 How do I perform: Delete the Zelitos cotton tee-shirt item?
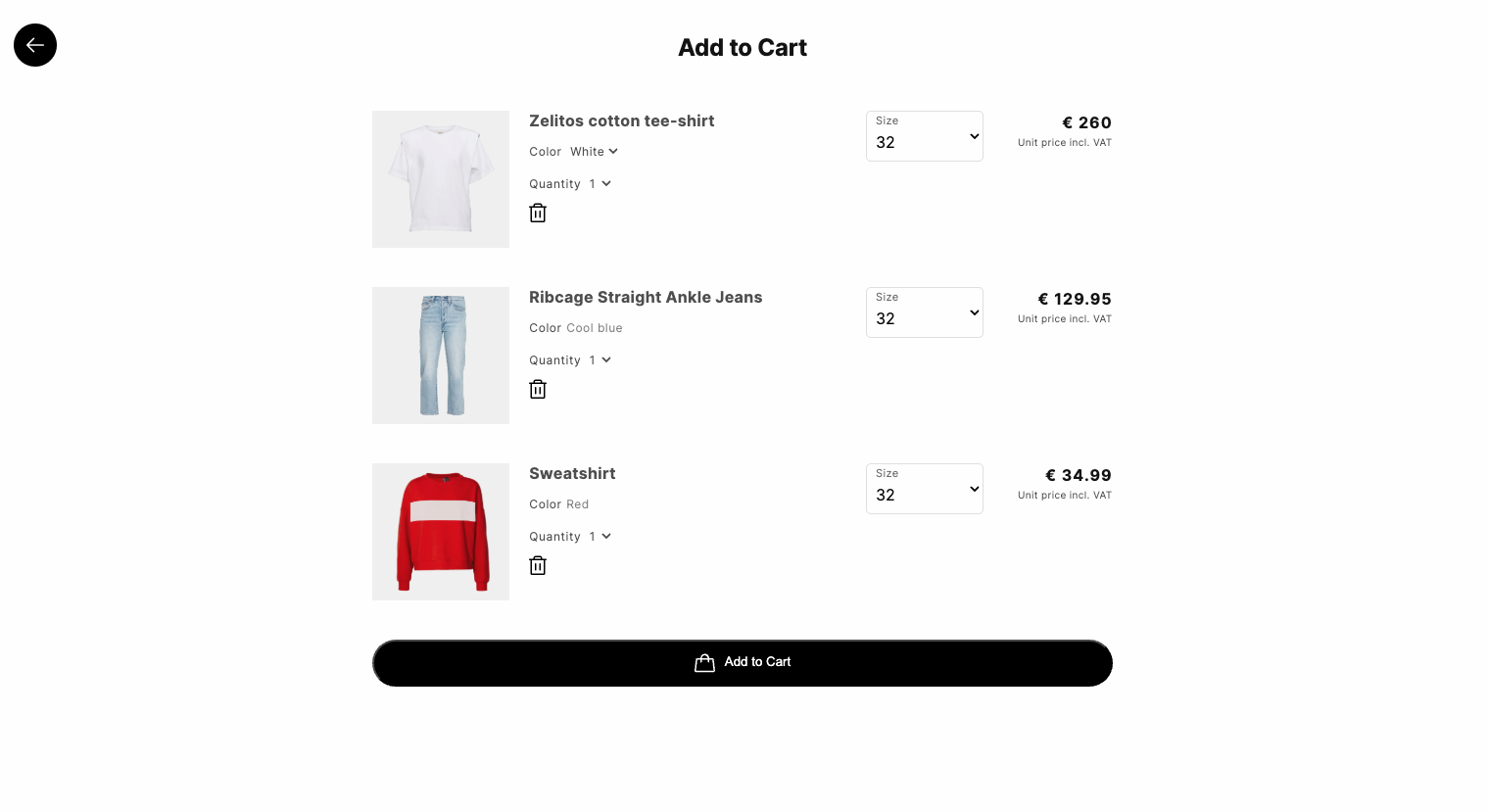pos(538,213)
